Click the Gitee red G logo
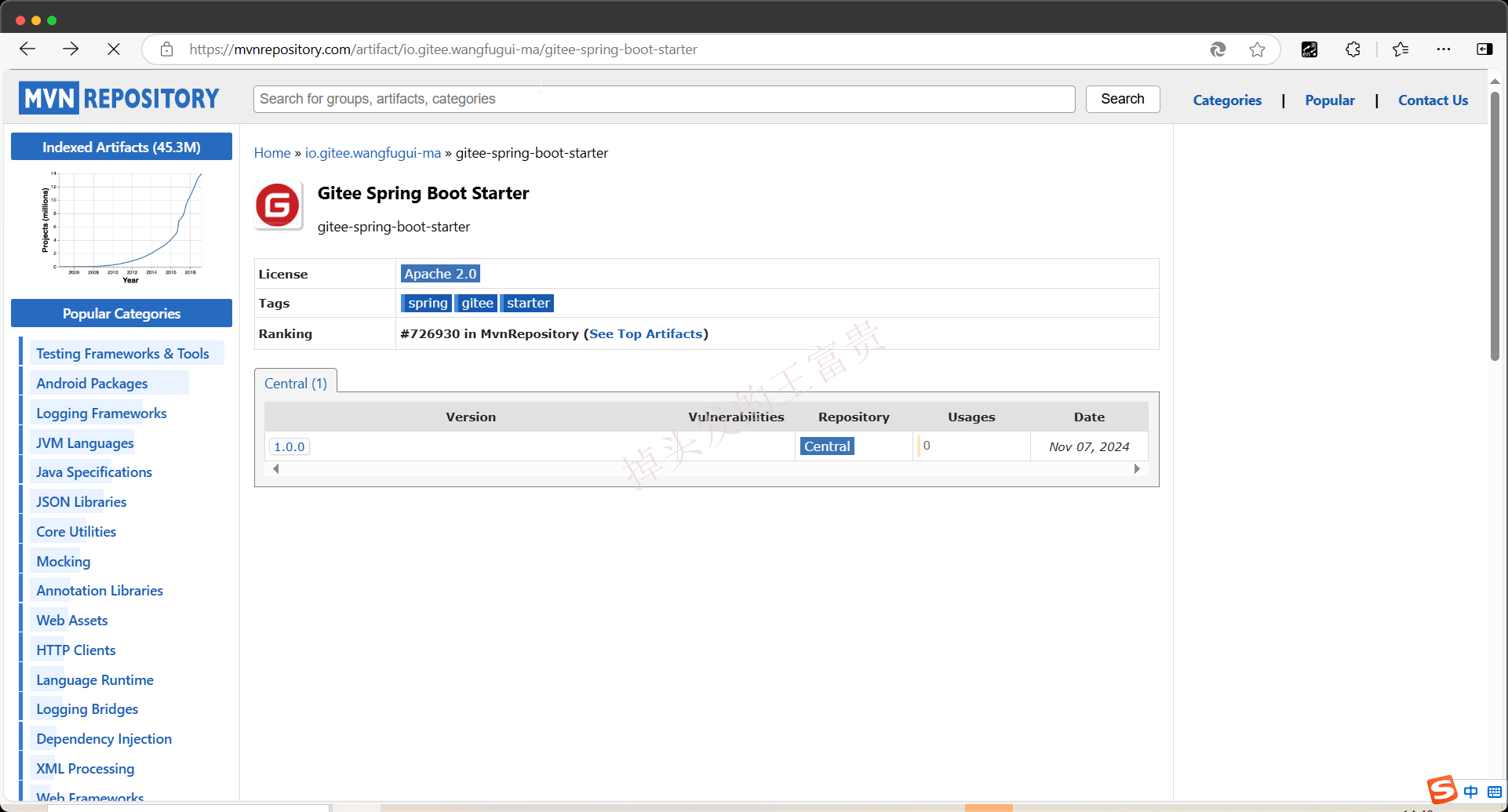This screenshot has height=812, width=1508. point(278,206)
